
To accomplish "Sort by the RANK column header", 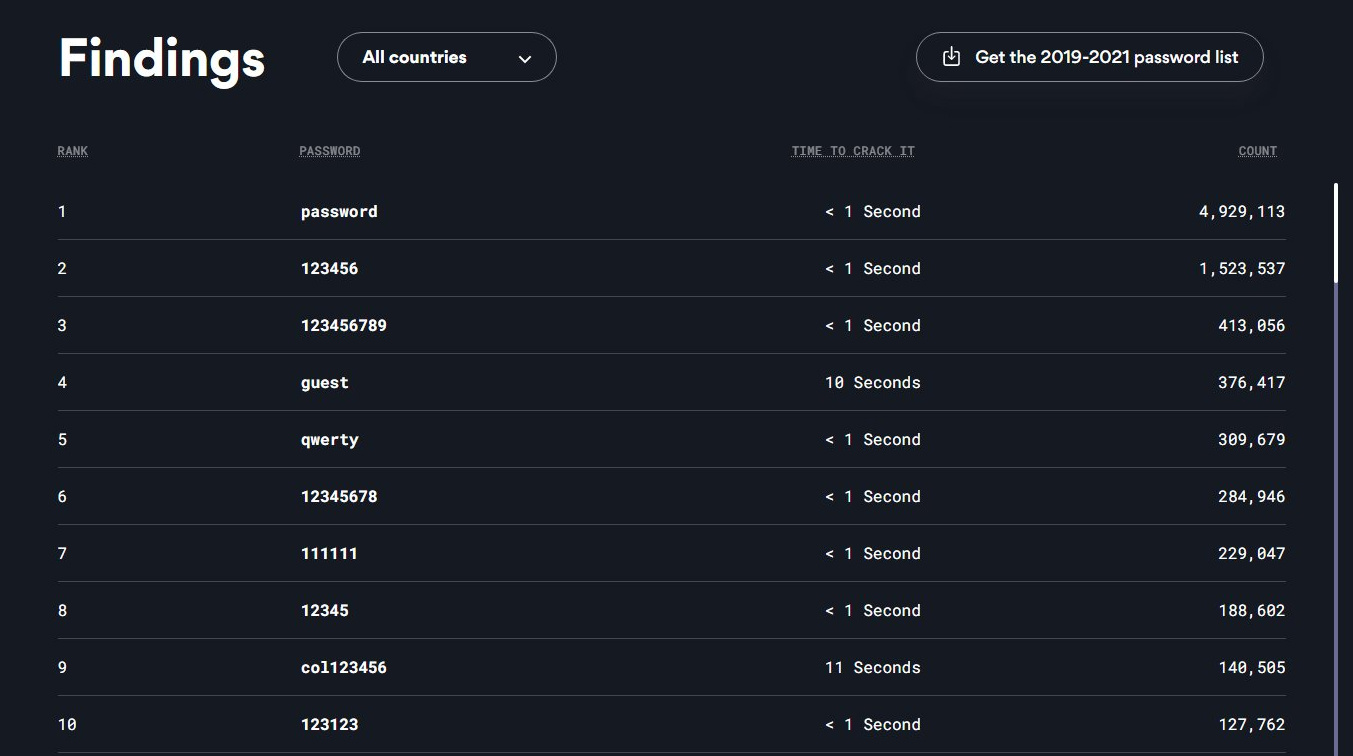I will click(x=72, y=151).
